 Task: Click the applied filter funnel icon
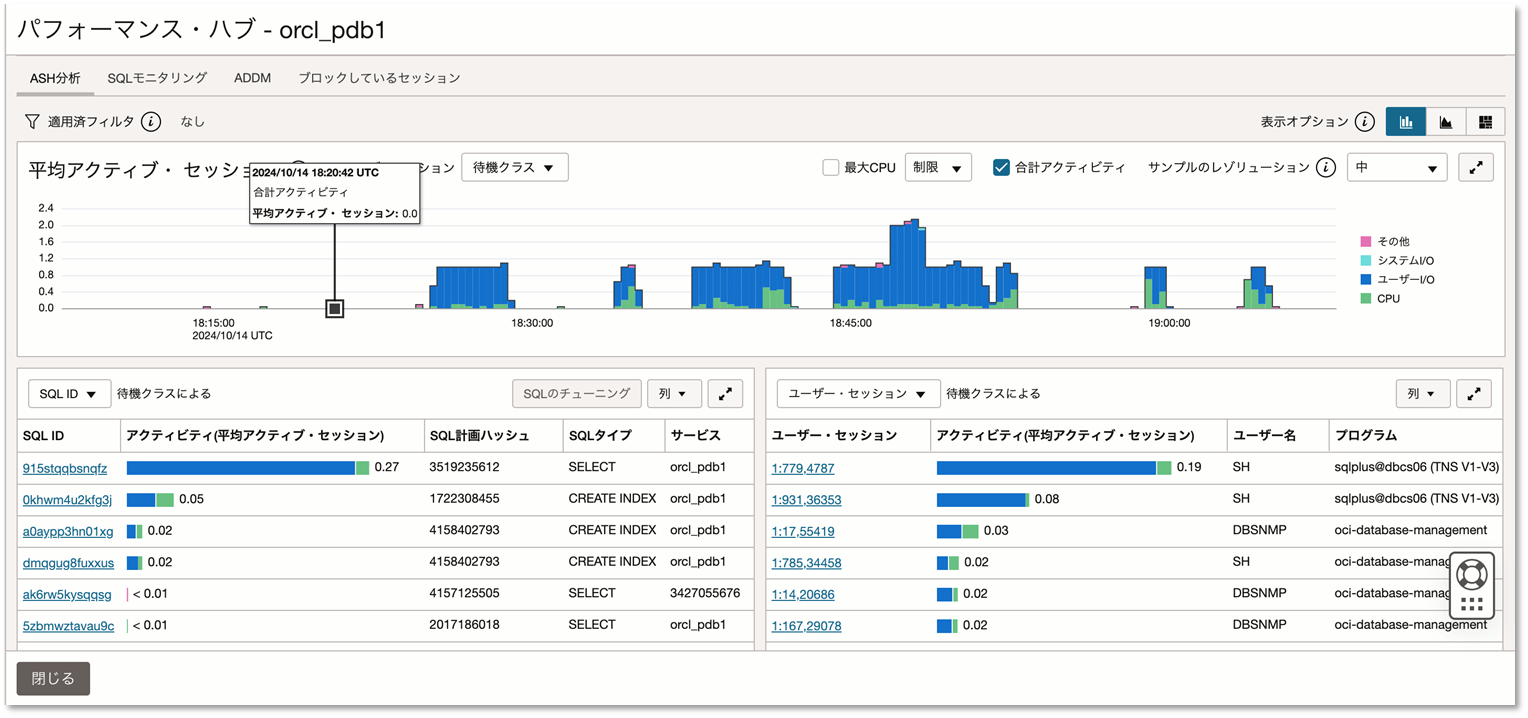32,122
